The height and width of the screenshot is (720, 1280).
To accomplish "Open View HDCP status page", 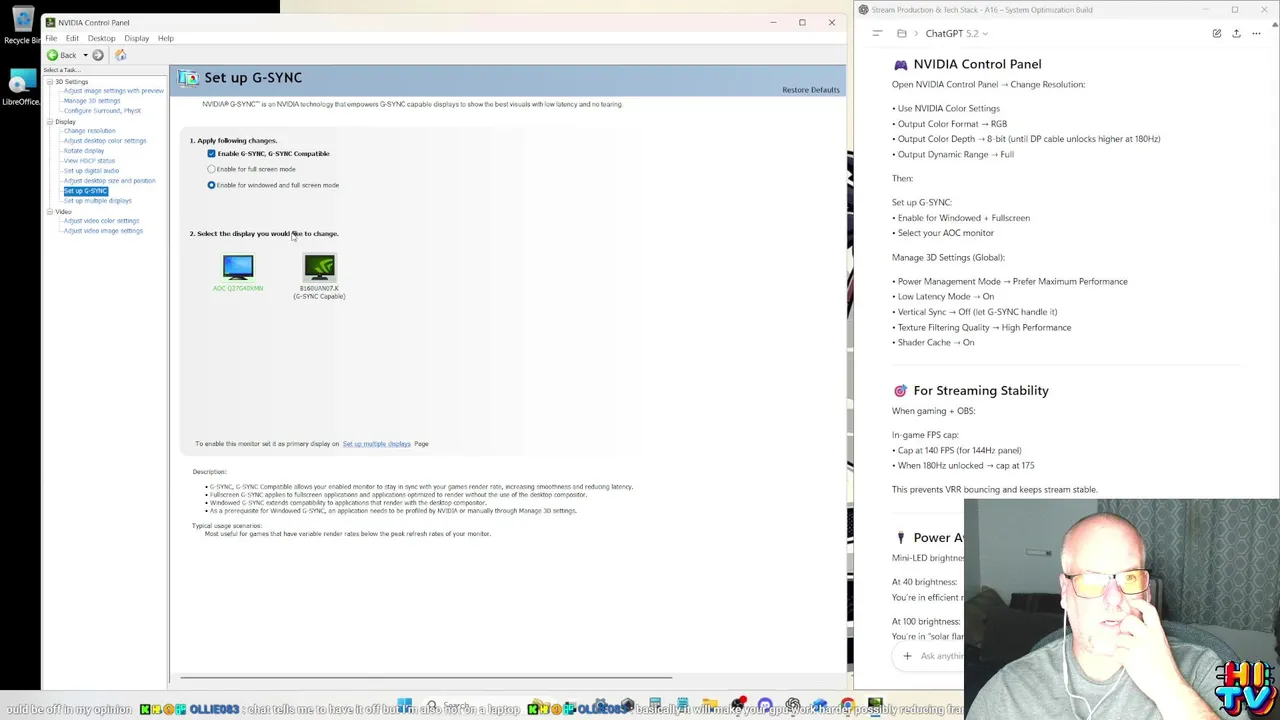I will click(89, 161).
